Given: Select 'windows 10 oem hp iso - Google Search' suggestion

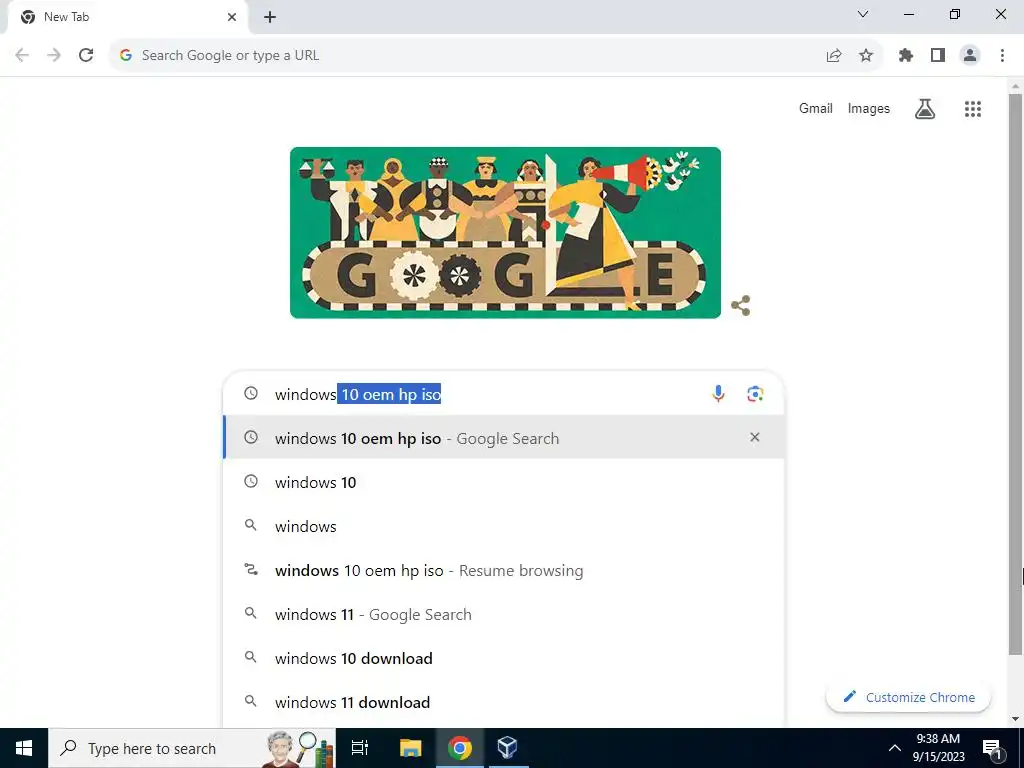Looking at the screenshot, I should [504, 438].
